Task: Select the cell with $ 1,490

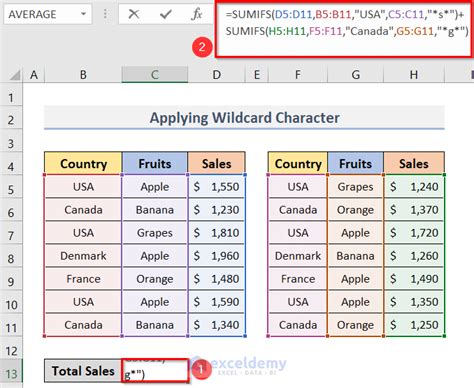Action: click(414, 279)
